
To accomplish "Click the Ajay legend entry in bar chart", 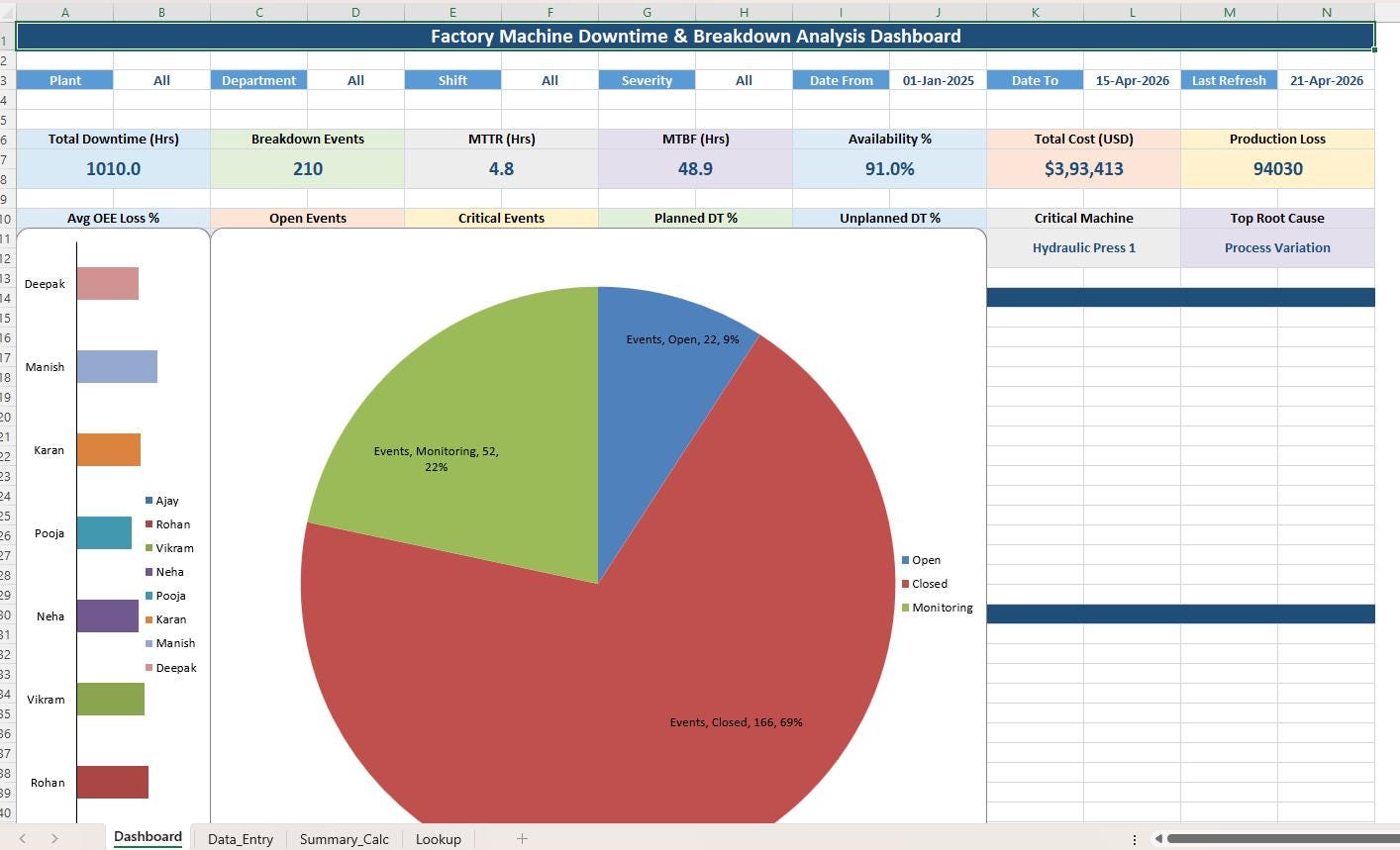I will pyautogui.click(x=162, y=501).
